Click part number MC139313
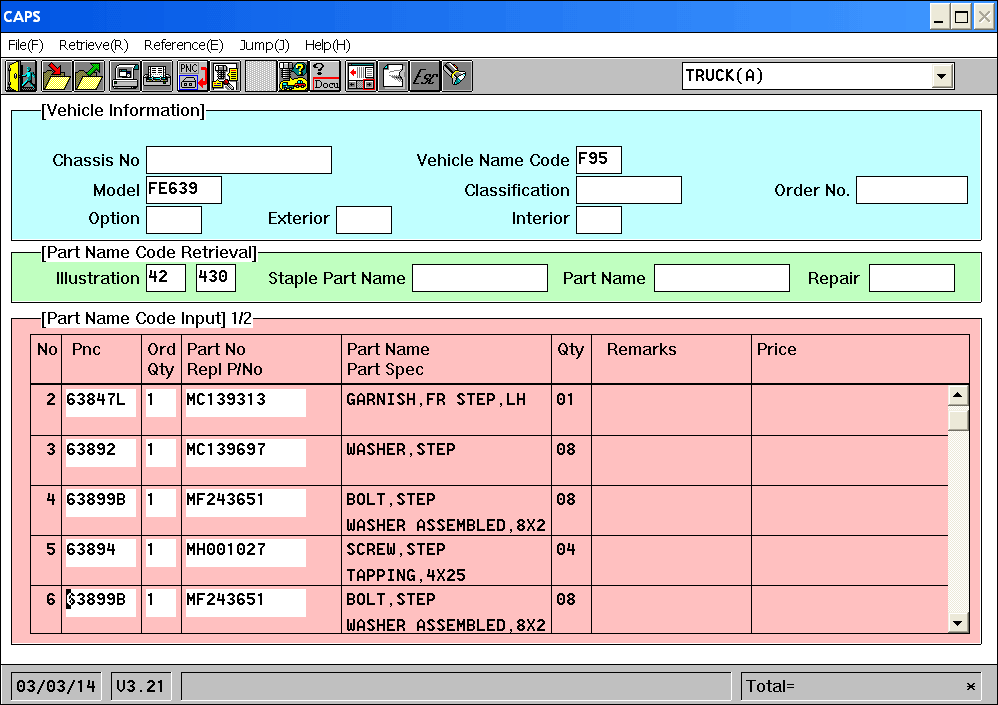998x705 pixels. 246,402
